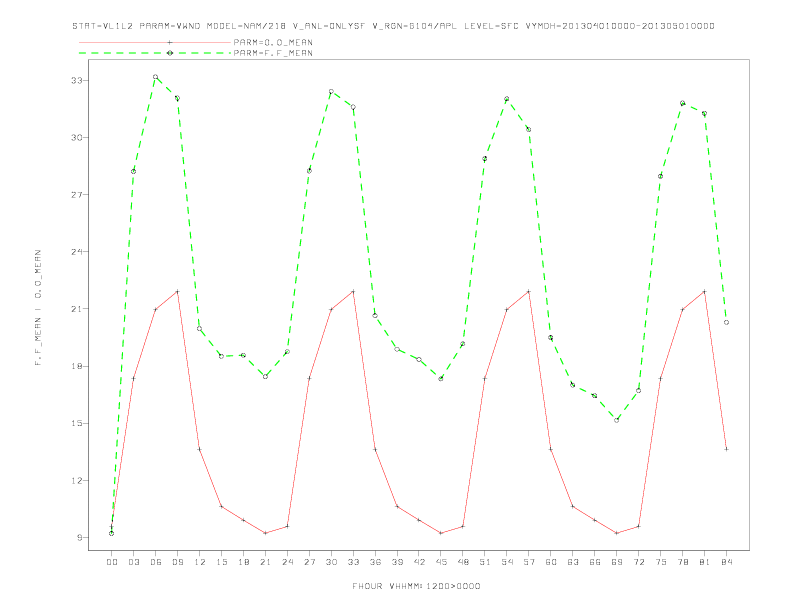
Task: Click the green F_MEAN peak marker at hour 06
Action: click(156, 77)
